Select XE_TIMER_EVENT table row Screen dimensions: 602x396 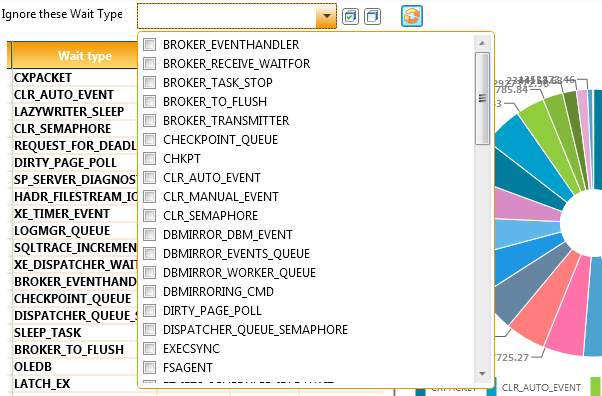coord(75,214)
